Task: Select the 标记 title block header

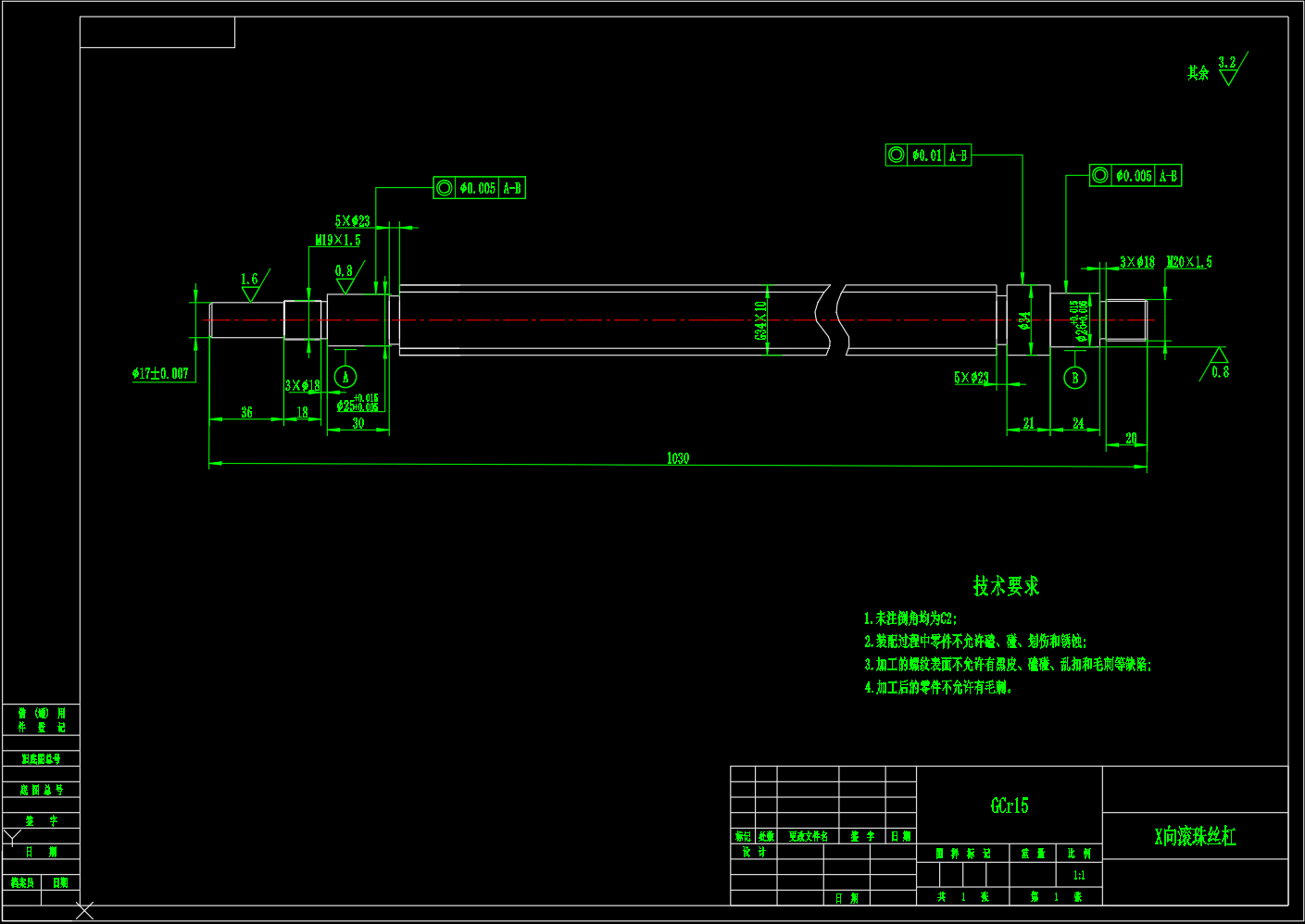Action: [743, 837]
